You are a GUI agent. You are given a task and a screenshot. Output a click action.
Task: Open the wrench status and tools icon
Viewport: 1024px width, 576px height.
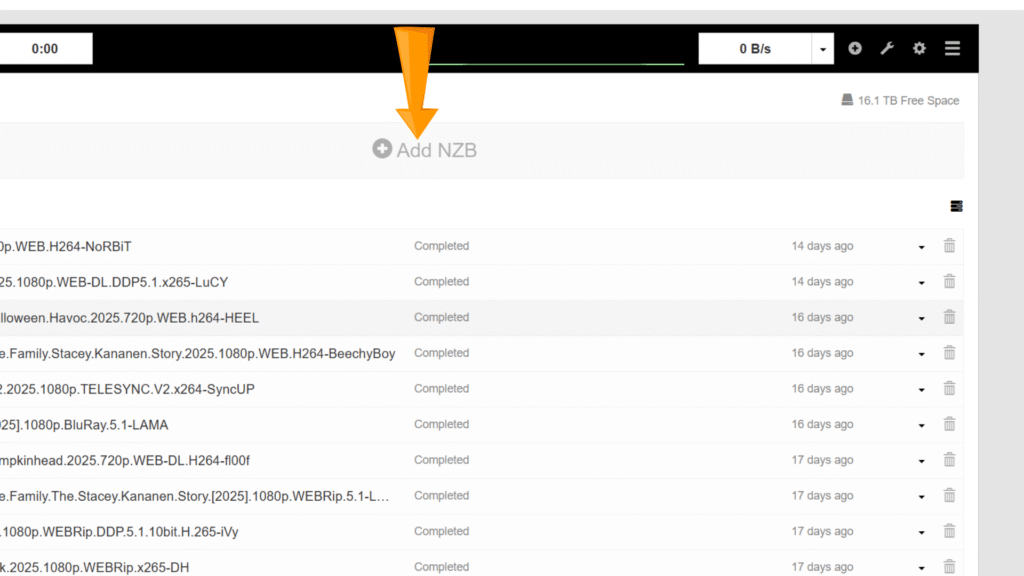pyautogui.click(x=887, y=48)
